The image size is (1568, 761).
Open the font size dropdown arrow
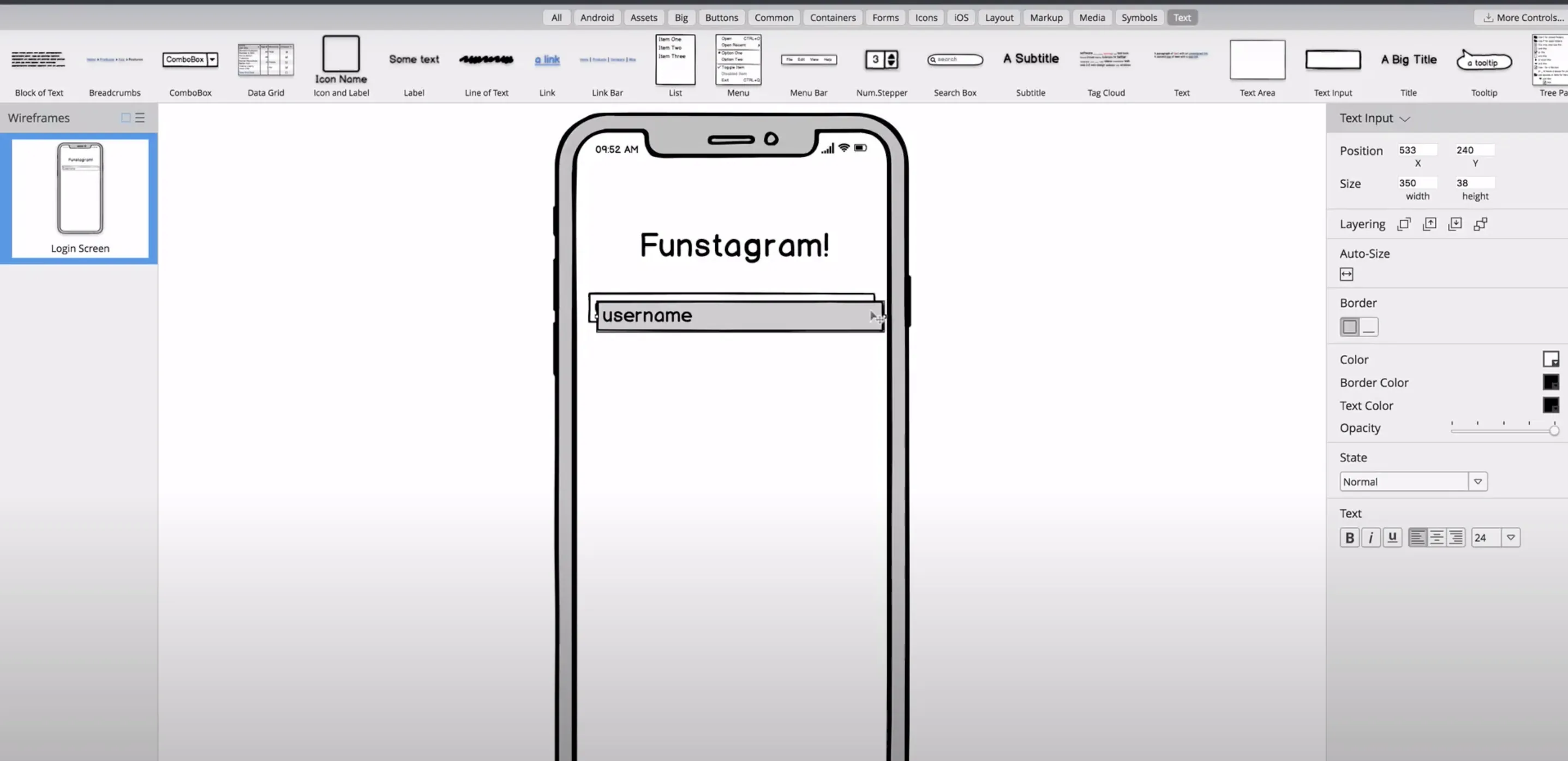pyautogui.click(x=1510, y=537)
